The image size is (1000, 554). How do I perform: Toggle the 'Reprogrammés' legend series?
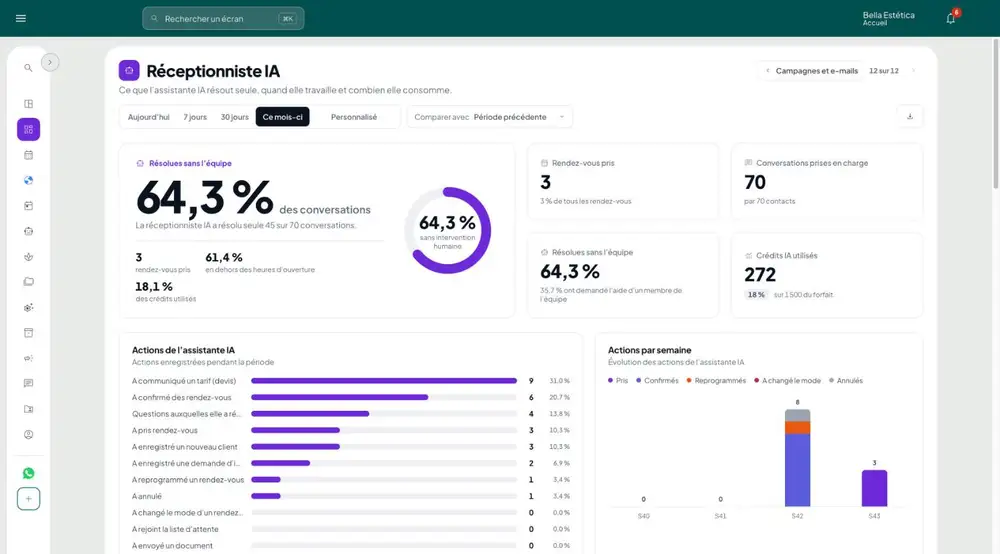click(x=716, y=381)
